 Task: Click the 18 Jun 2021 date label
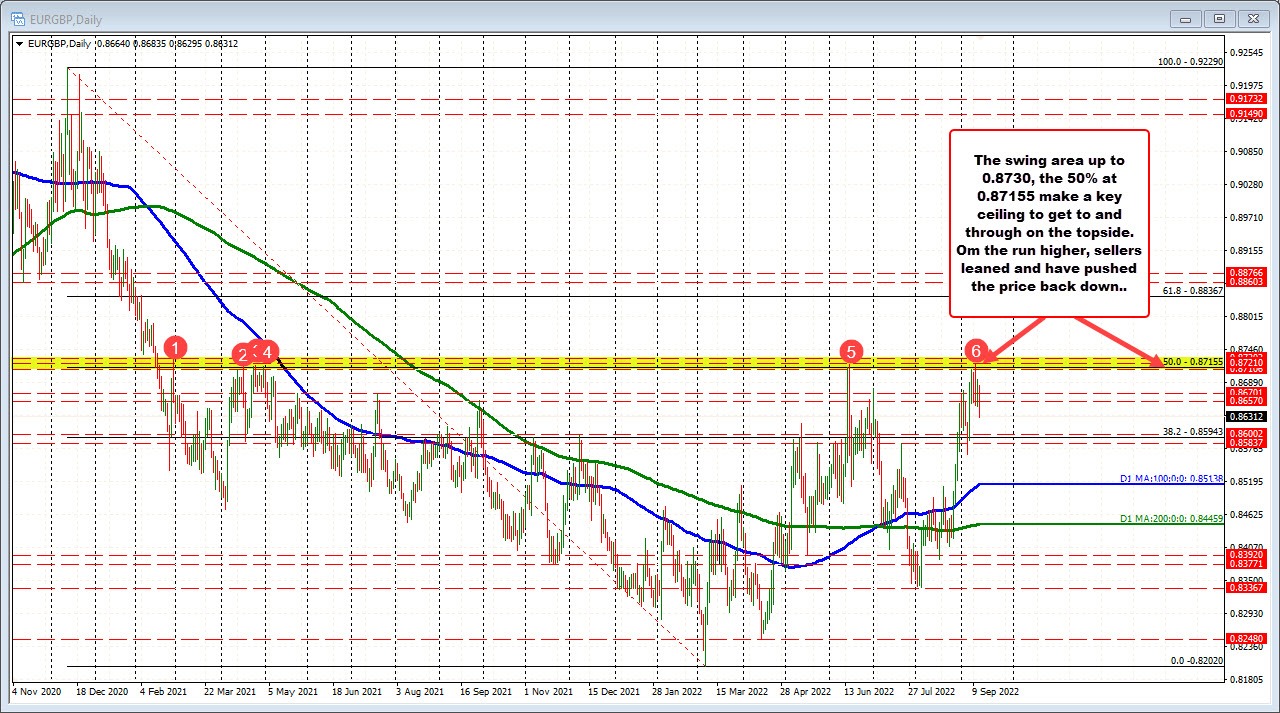point(357,690)
